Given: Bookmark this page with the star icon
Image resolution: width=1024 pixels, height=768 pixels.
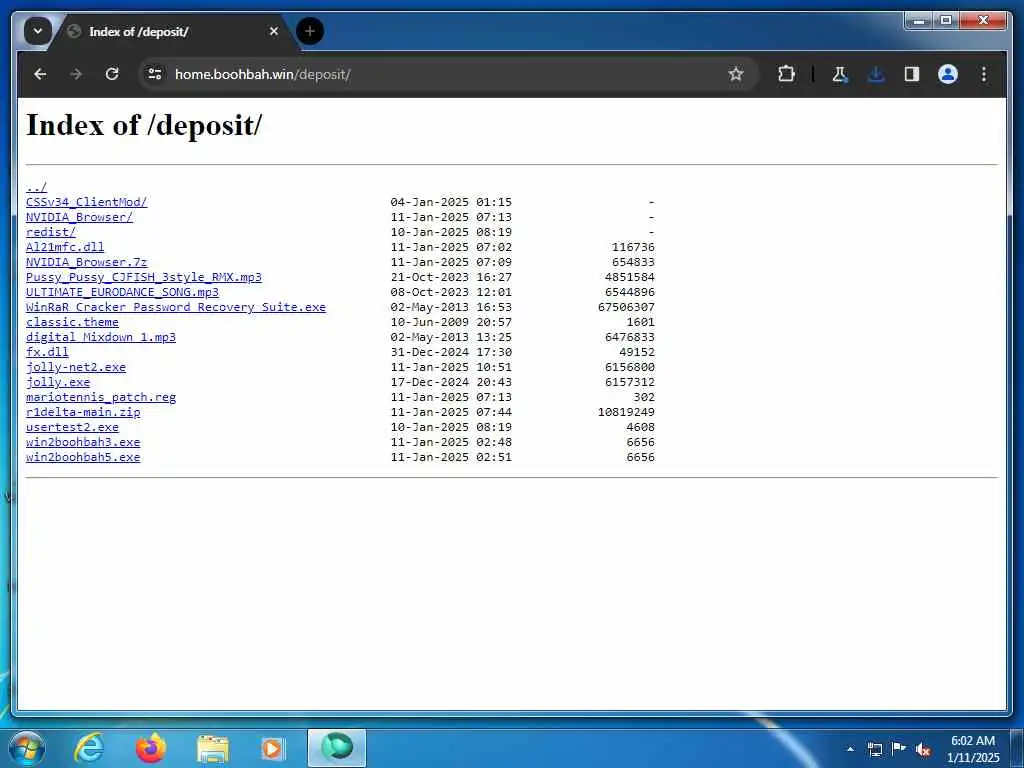Looking at the screenshot, I should [736, 74].
